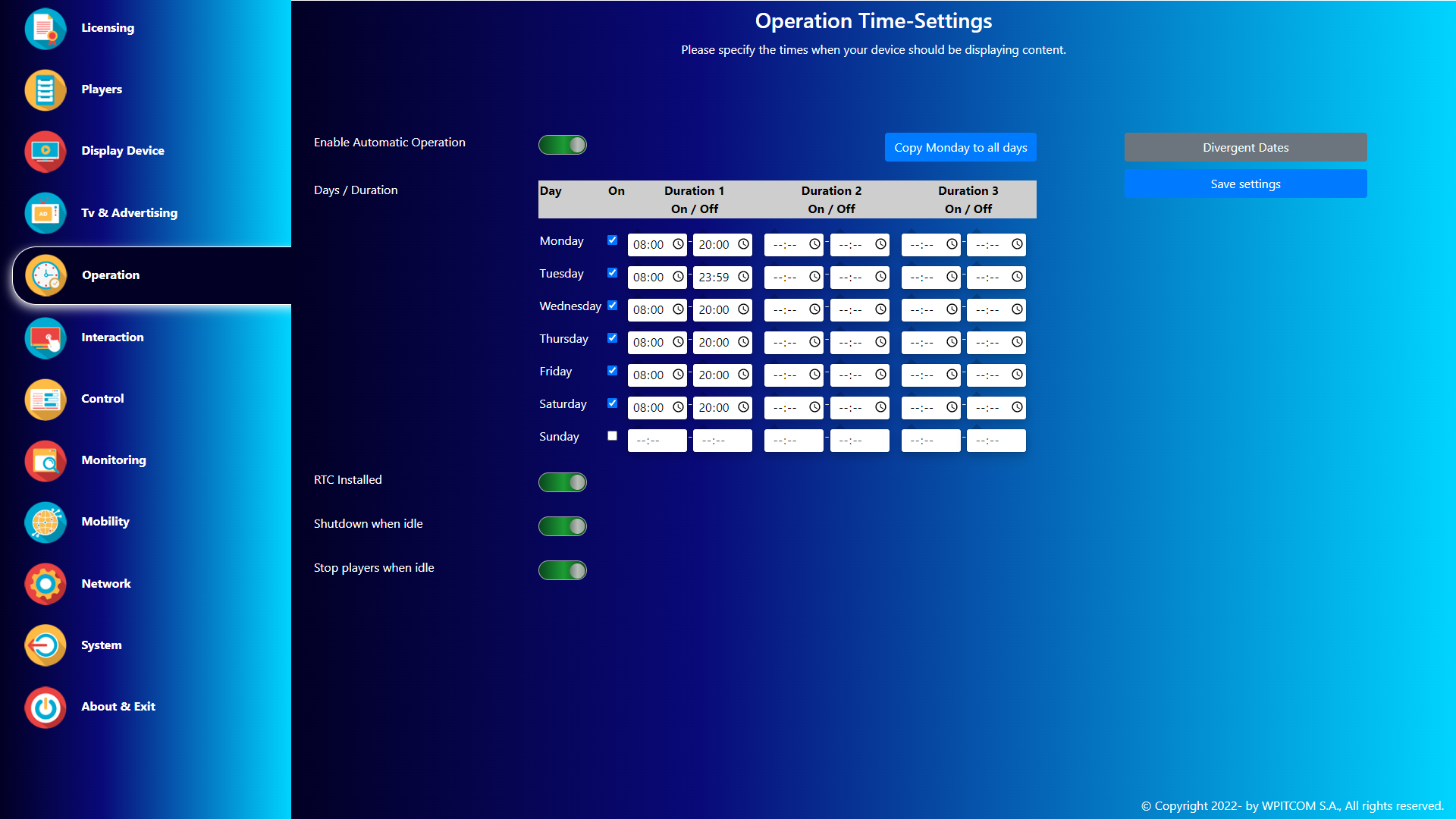Switch to the Mobility section
The height and width of the screenshot is (819, 1456).
coord(105,522)
